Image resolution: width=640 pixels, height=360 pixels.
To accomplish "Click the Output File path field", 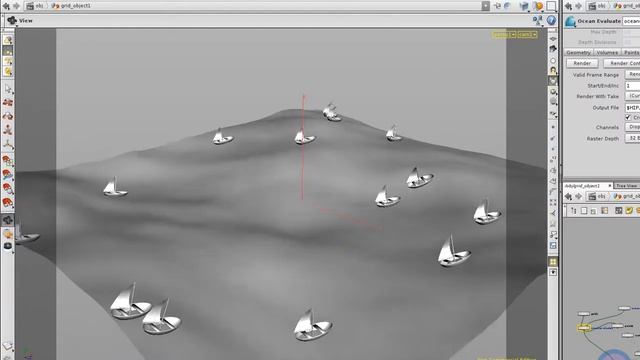I will [x=633, y=107].
